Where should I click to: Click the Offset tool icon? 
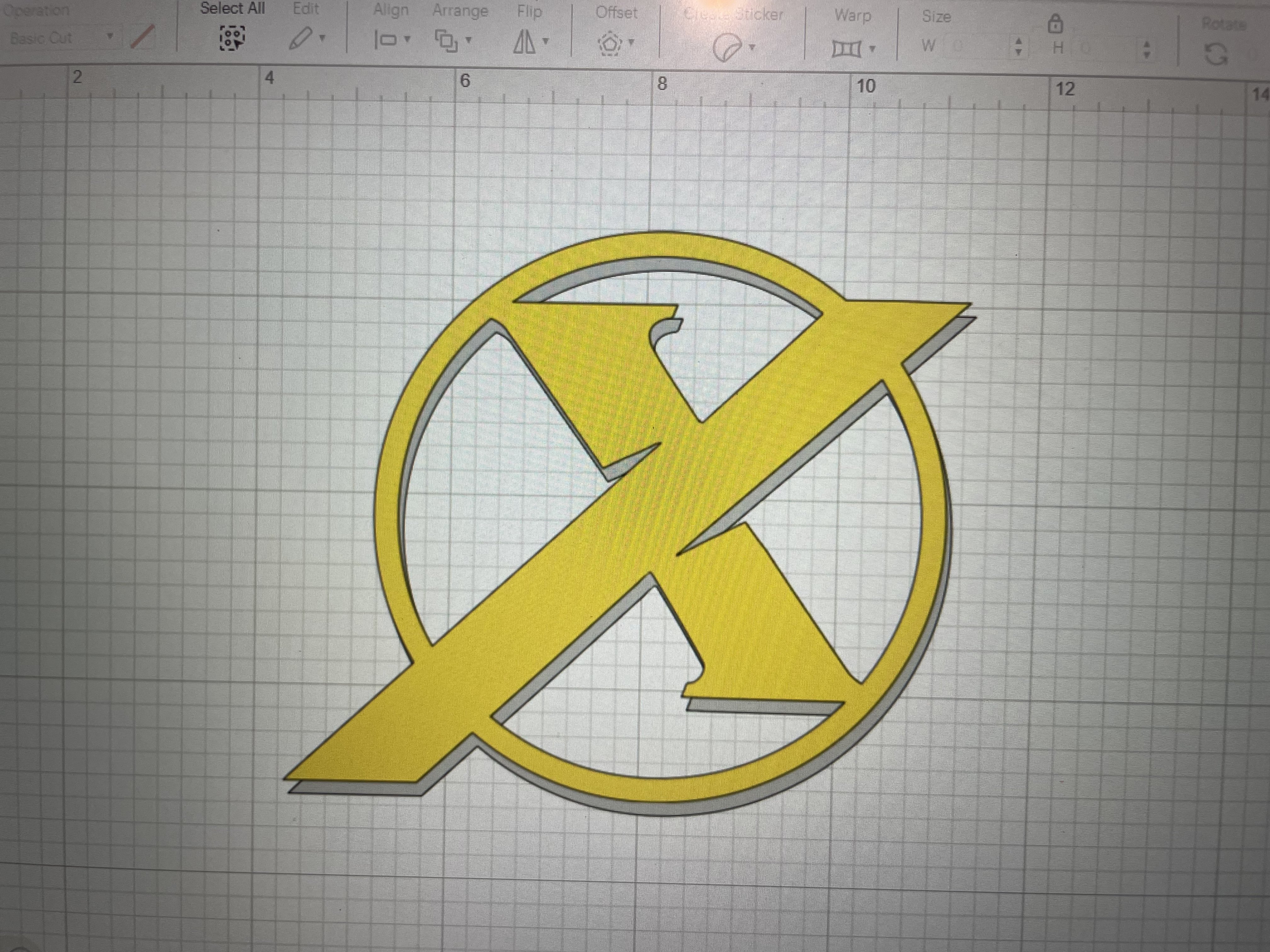tap(610, 43)
